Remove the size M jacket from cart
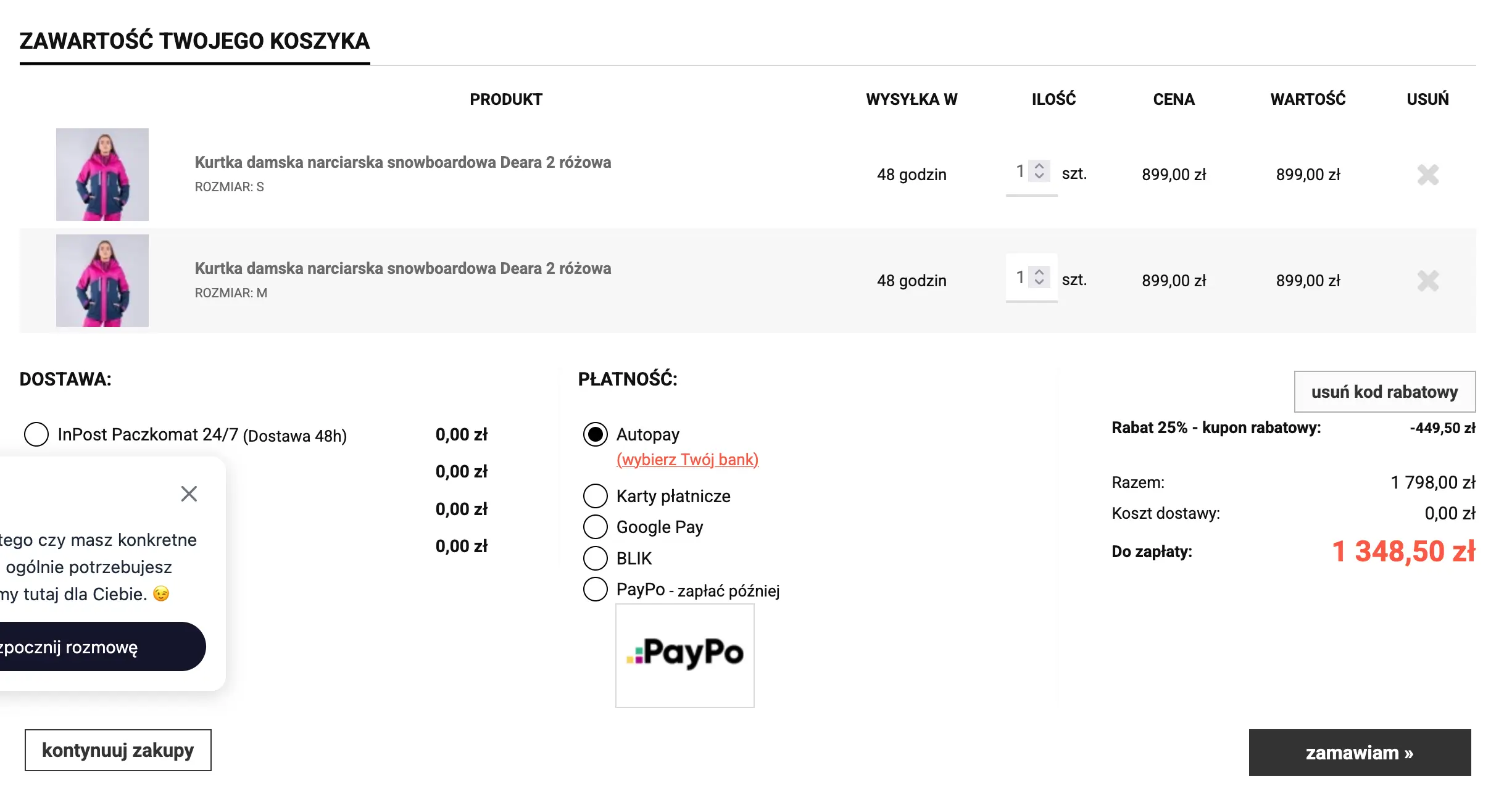This screenshot has width=1512, height=797. click(1427, 281)
